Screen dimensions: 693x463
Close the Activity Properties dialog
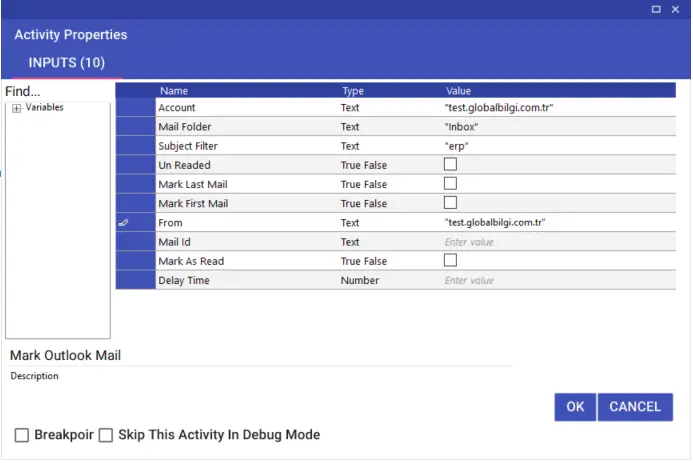(675, 9)
